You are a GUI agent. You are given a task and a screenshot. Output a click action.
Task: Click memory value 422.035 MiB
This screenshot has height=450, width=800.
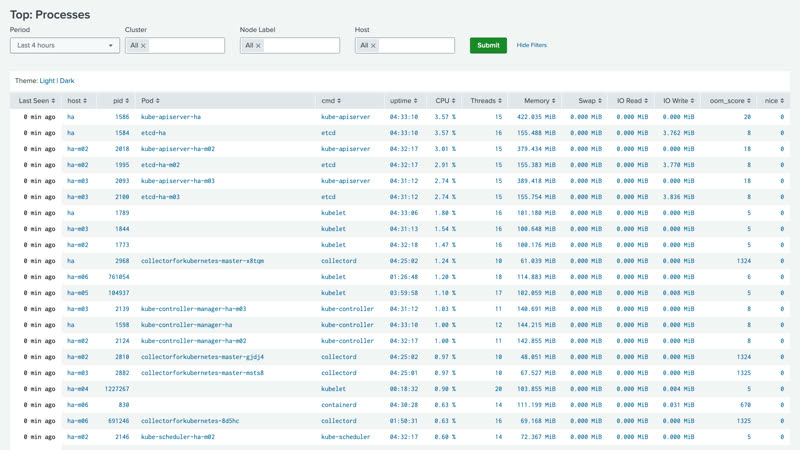[x=536, y=117]
